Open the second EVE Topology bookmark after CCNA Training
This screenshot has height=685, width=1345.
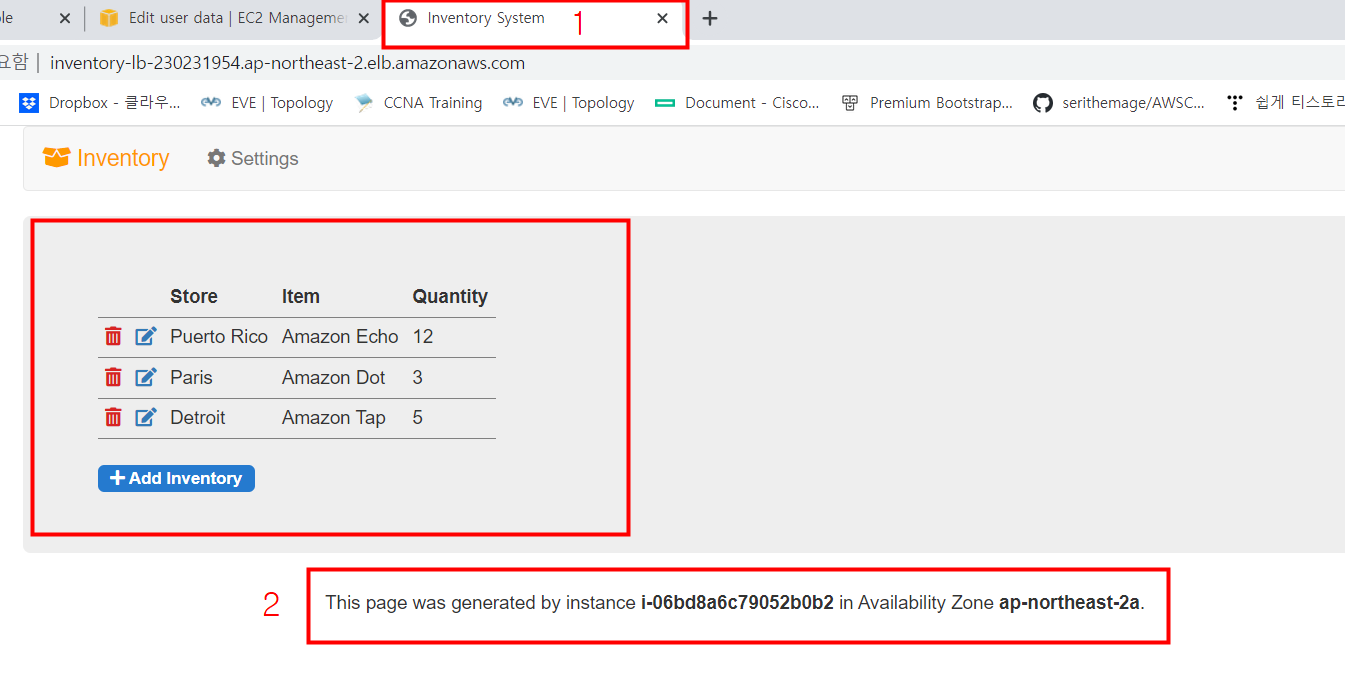(x=569, y=102)
